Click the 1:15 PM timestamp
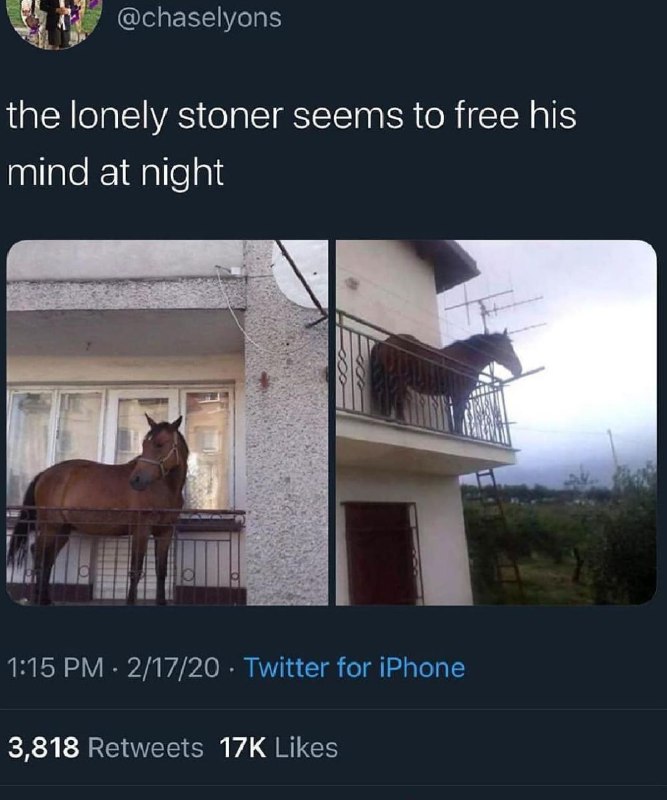Image resolution: width=667 pixels, height=800 pixels. click(56, 668)
